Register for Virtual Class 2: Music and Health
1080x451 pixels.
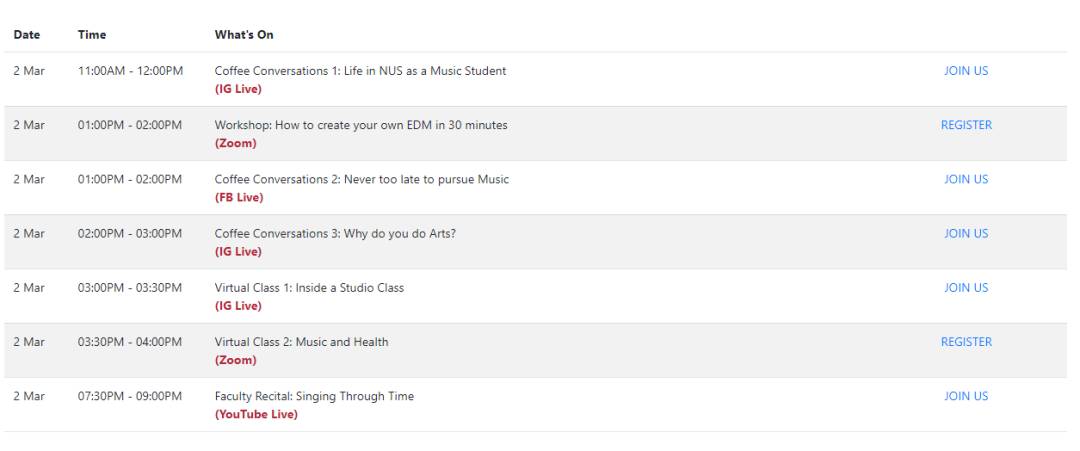tap(966, 341)
